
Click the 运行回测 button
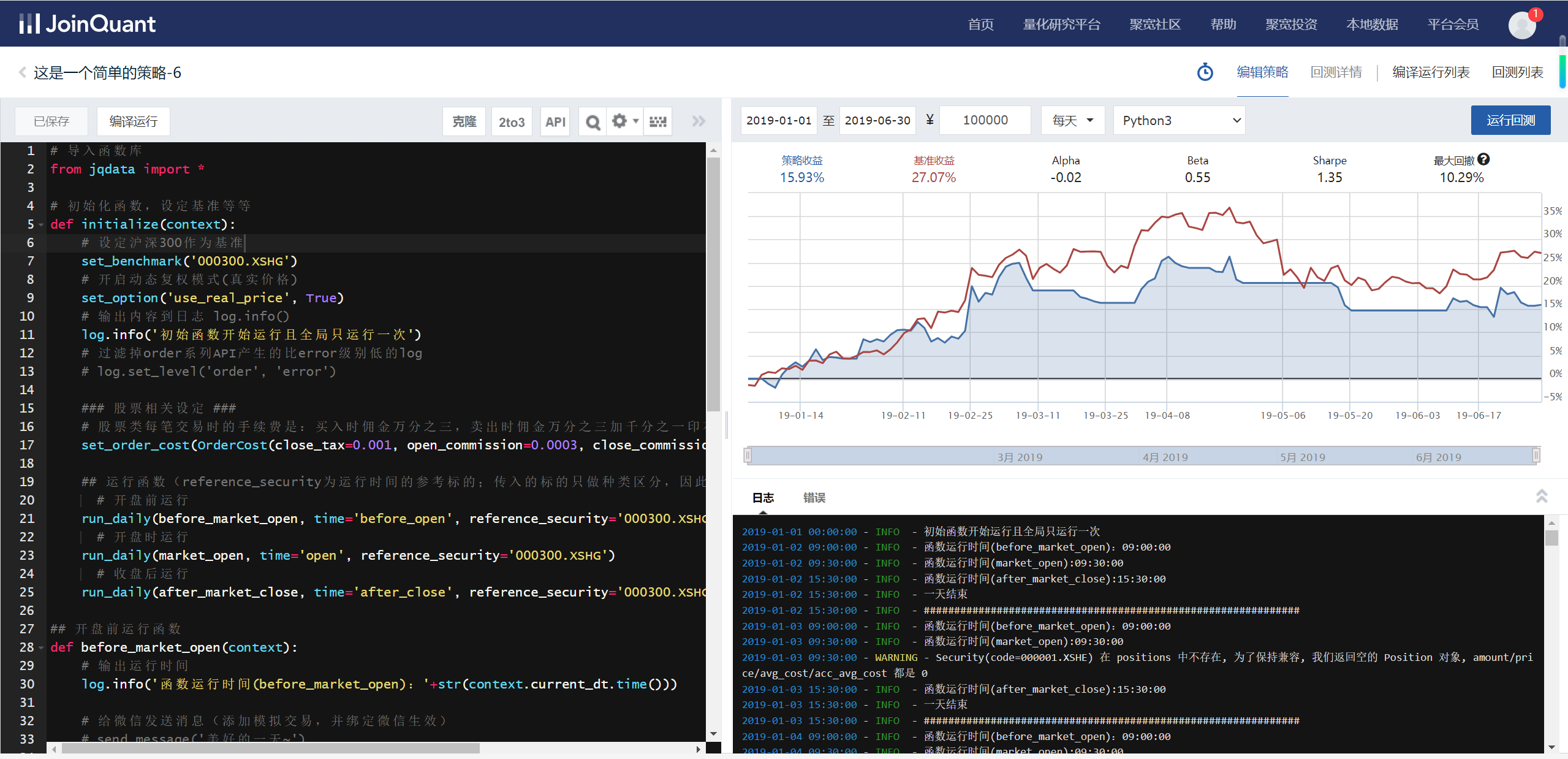[1510, 120]
